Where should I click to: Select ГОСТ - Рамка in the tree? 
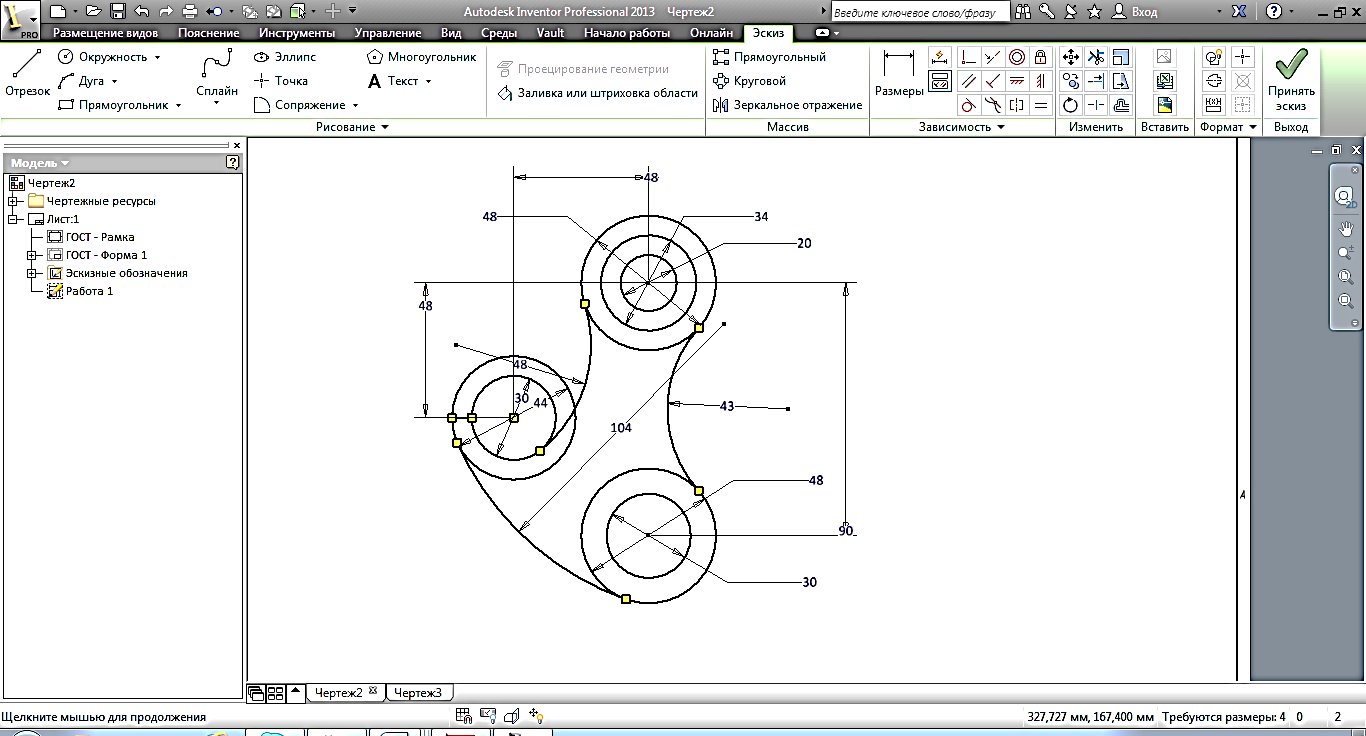90,237
